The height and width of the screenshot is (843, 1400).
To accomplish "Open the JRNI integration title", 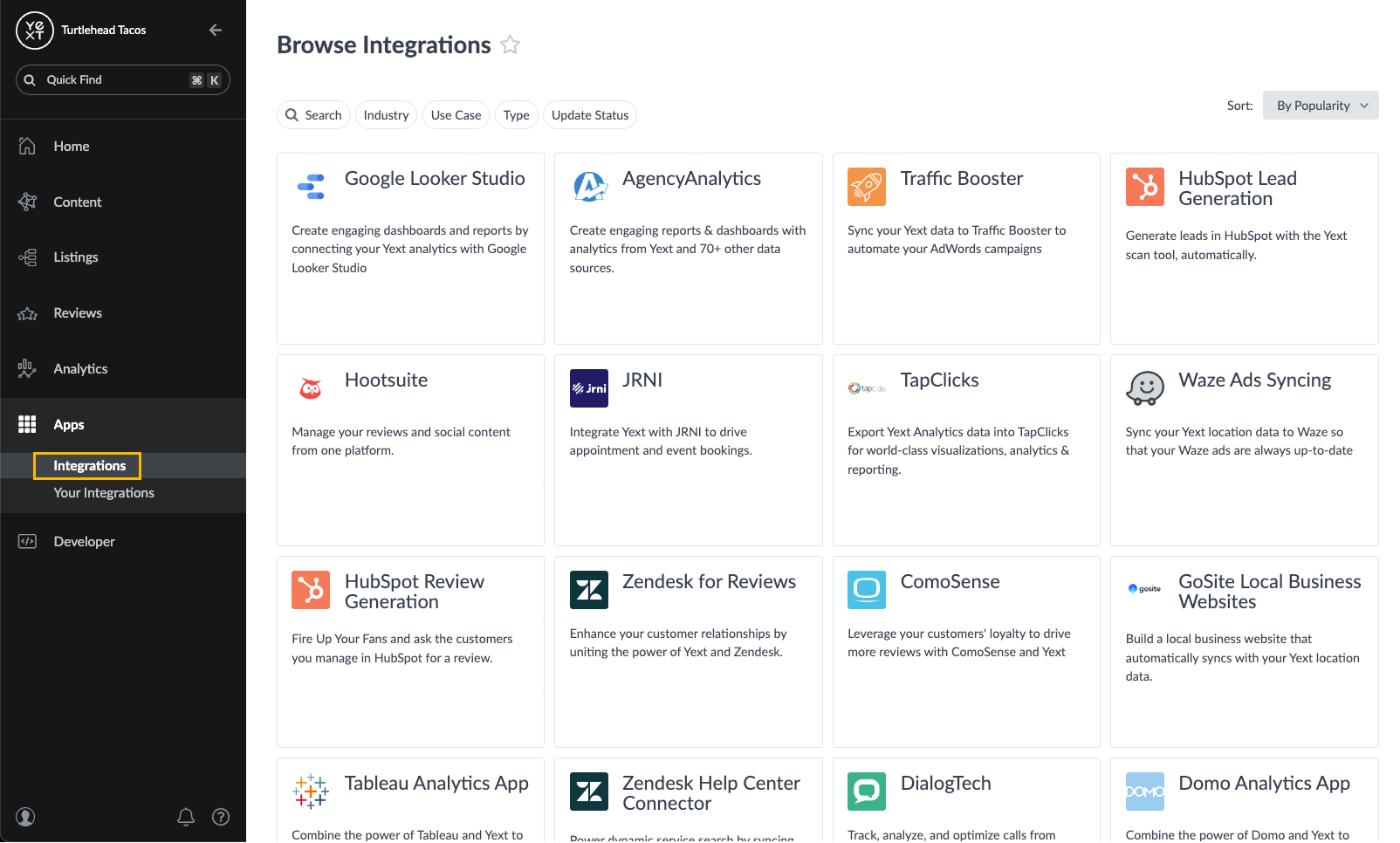I will [642, 380].
